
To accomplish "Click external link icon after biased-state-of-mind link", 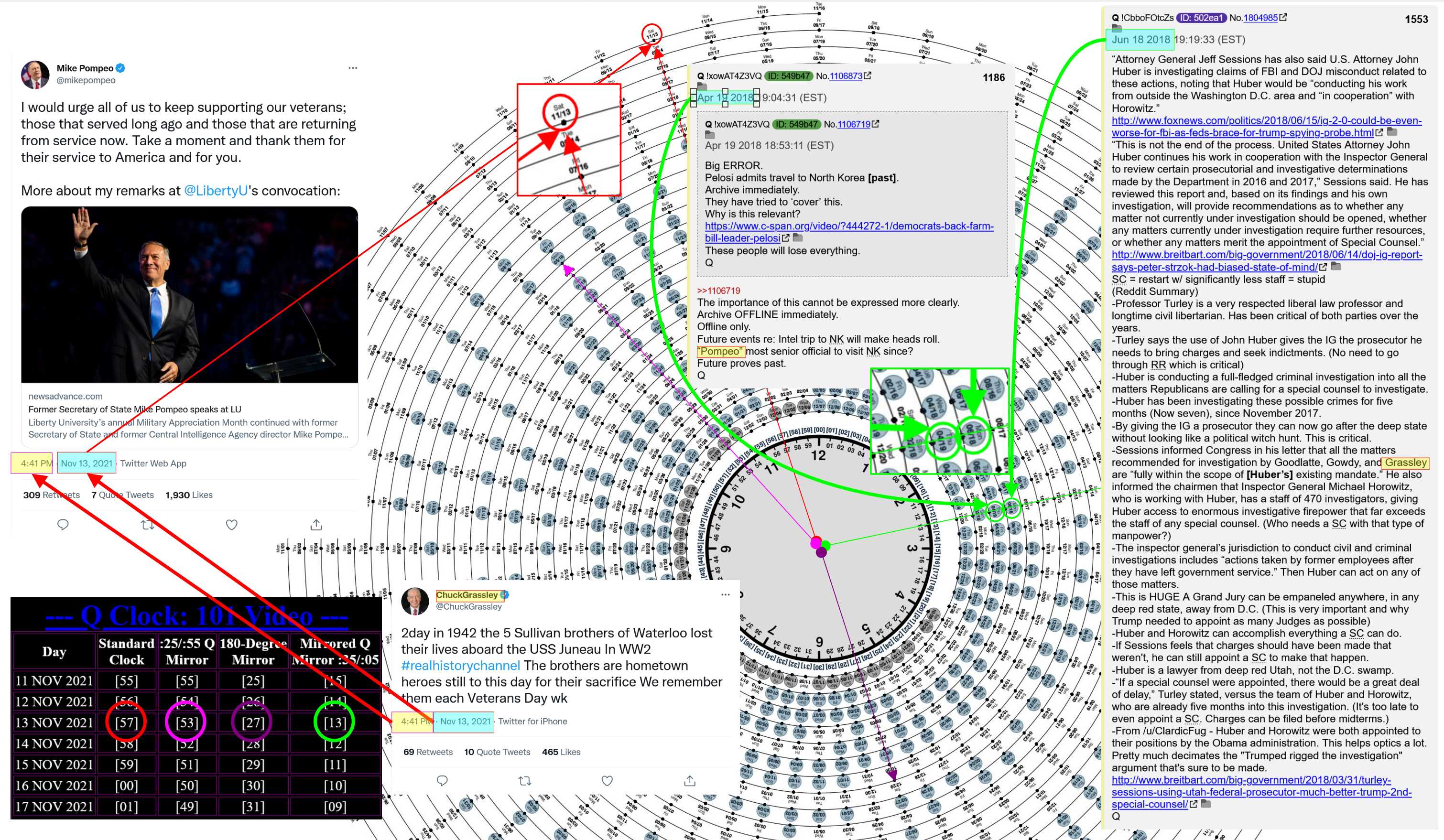I will tap(1323, 267).
